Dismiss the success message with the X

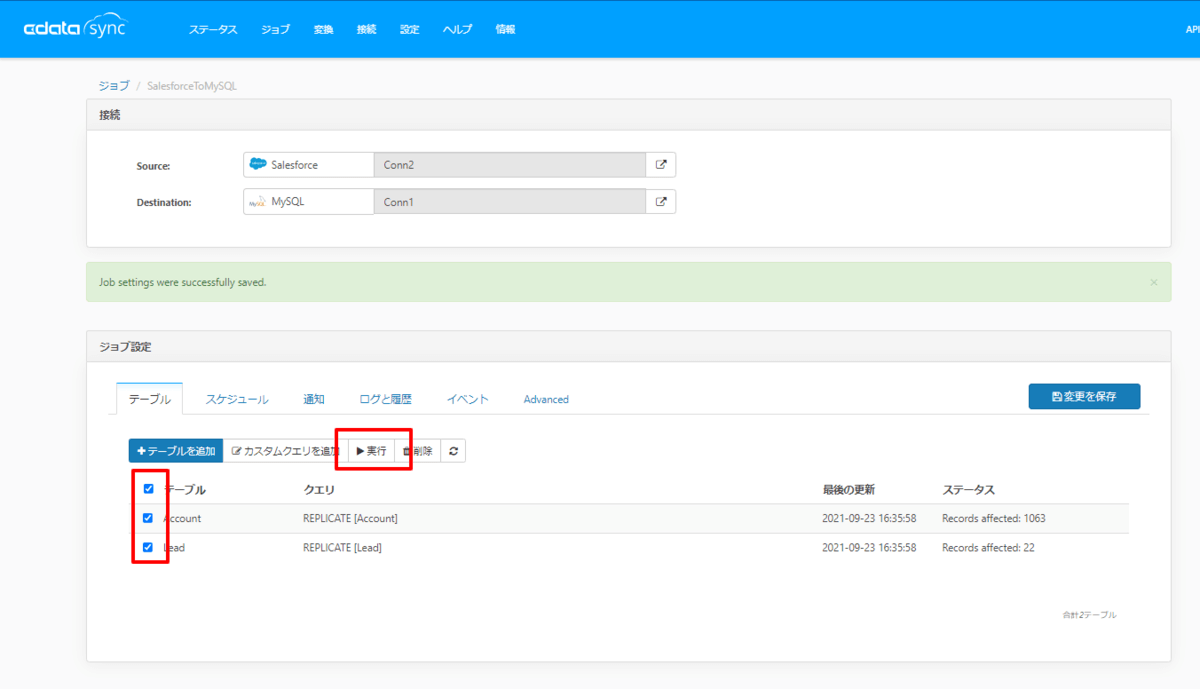1153,282
